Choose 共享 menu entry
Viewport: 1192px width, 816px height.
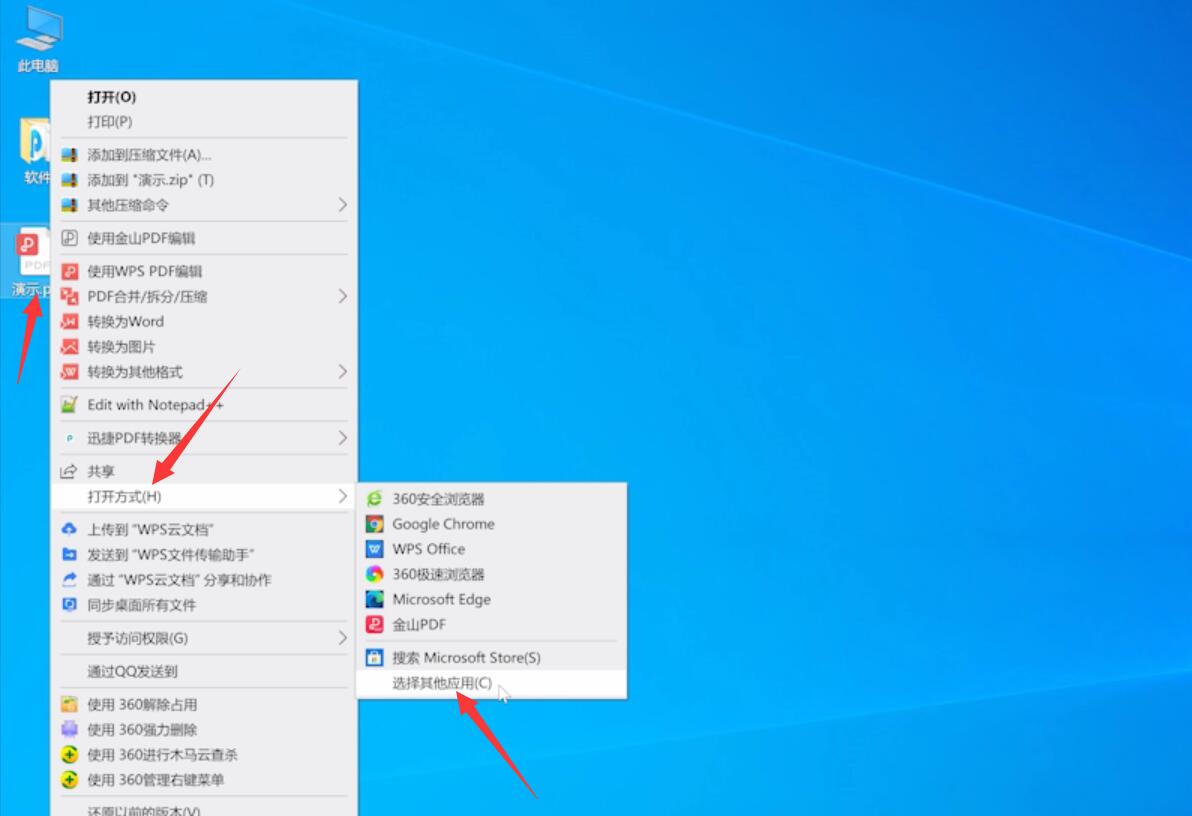[204, 472]
